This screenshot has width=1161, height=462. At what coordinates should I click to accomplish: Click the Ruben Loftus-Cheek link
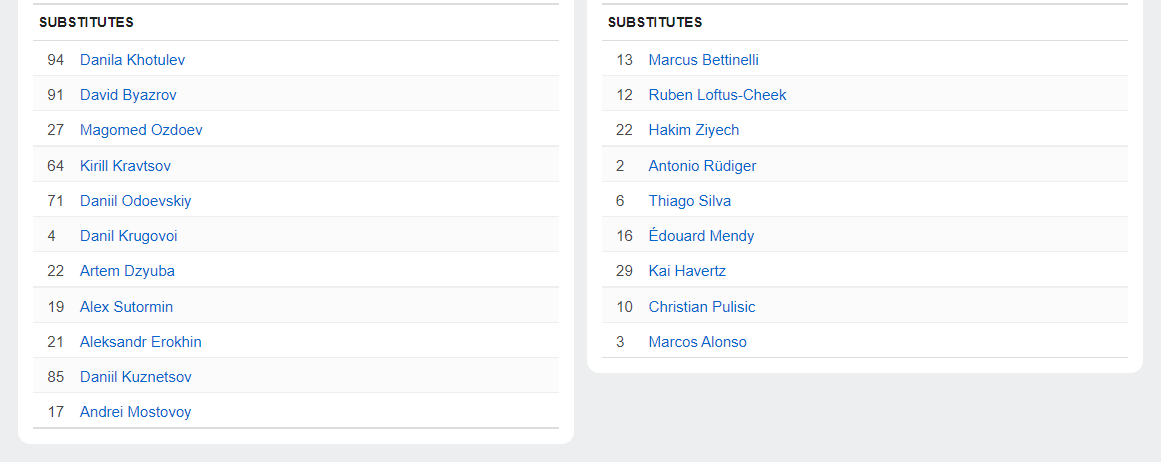pyautogui.click(x=717, y=95)
